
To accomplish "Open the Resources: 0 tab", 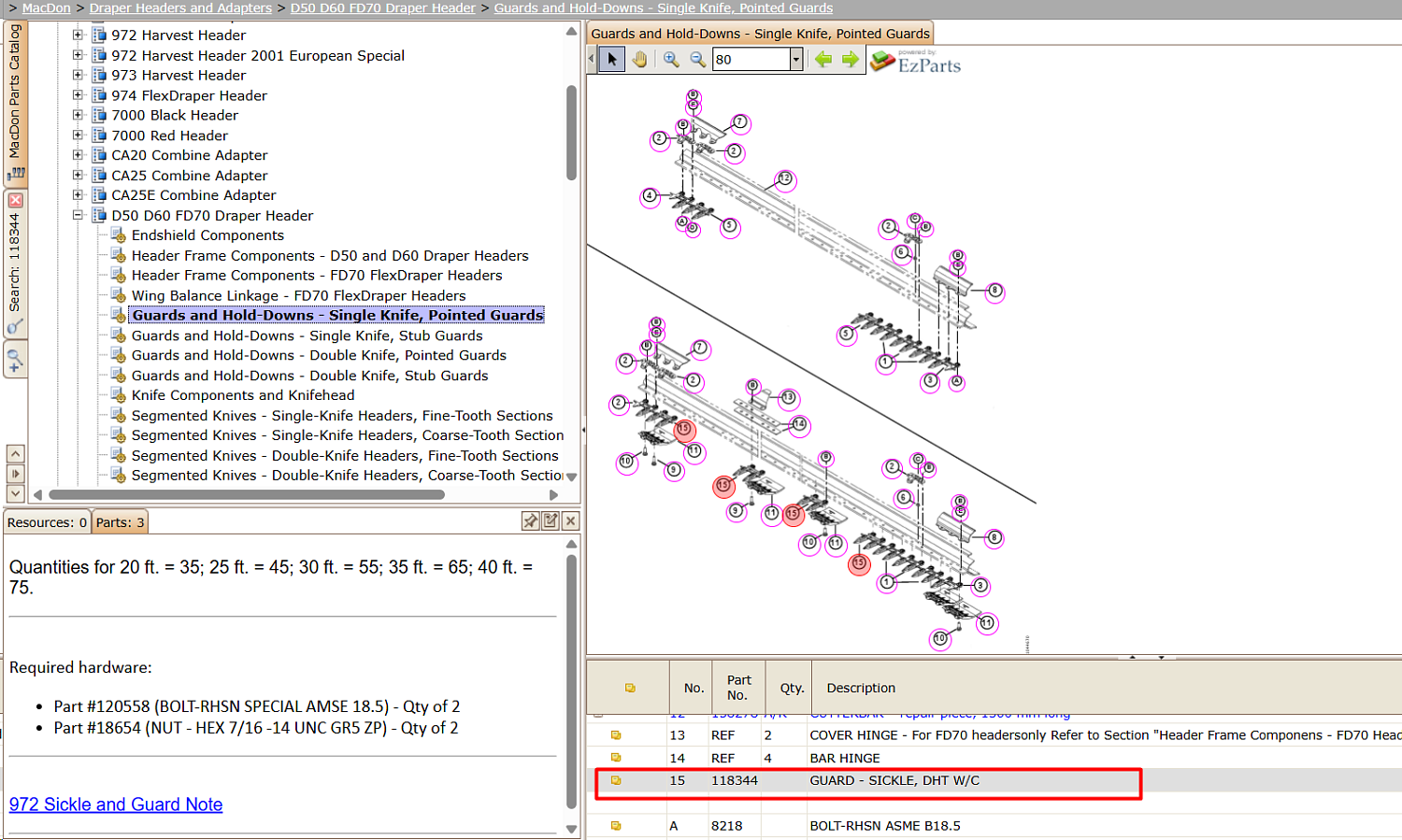I will tap(48, 522).
